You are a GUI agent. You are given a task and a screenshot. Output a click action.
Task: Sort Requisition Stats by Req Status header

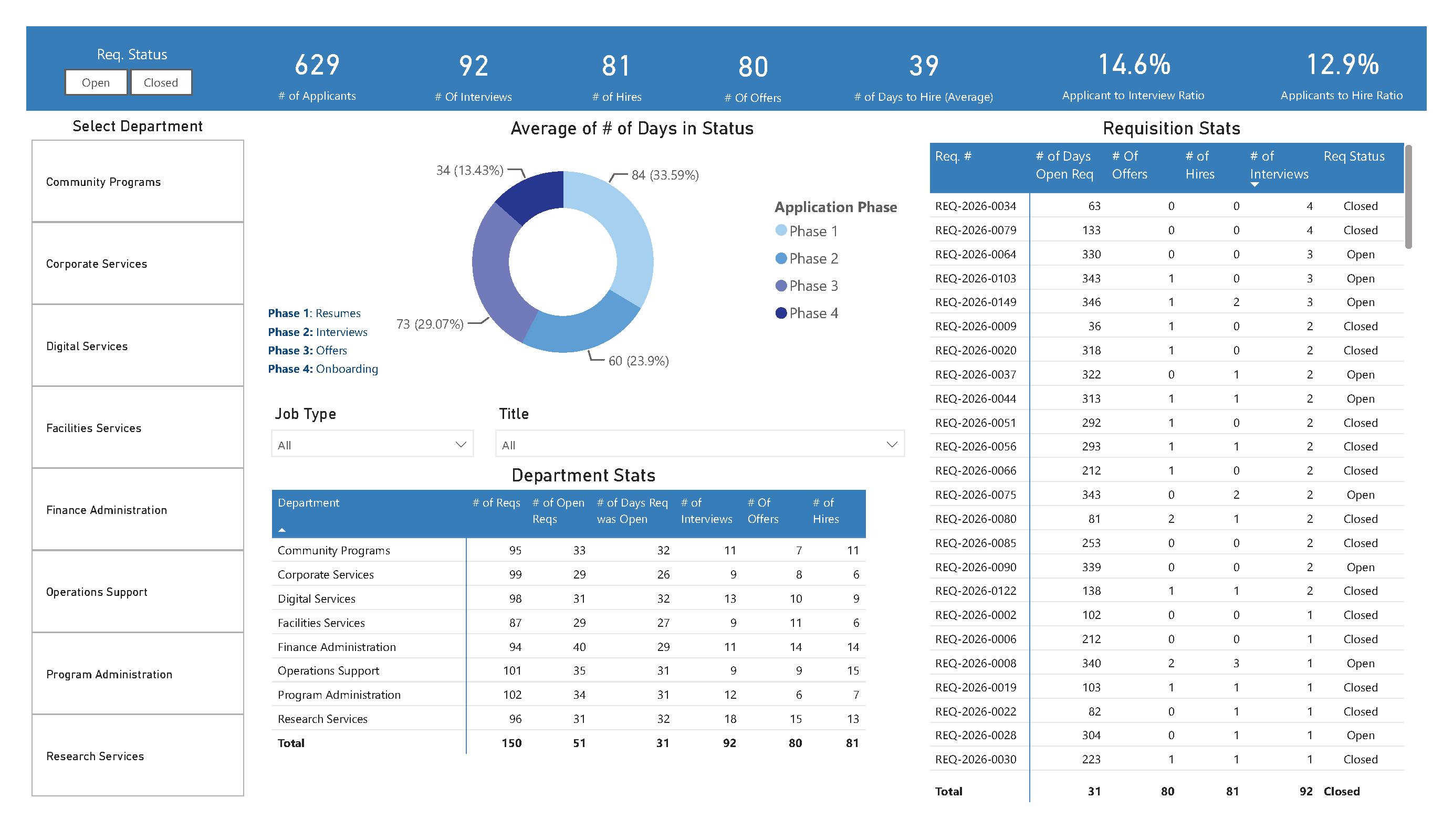coord(1354,156)
